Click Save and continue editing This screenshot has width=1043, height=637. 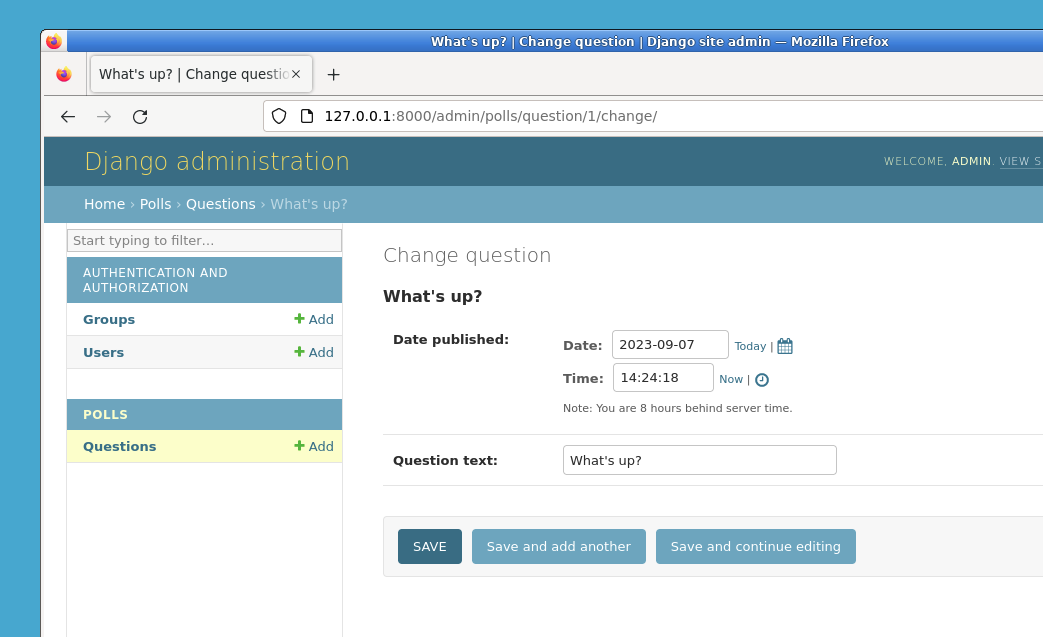point(755,546)
